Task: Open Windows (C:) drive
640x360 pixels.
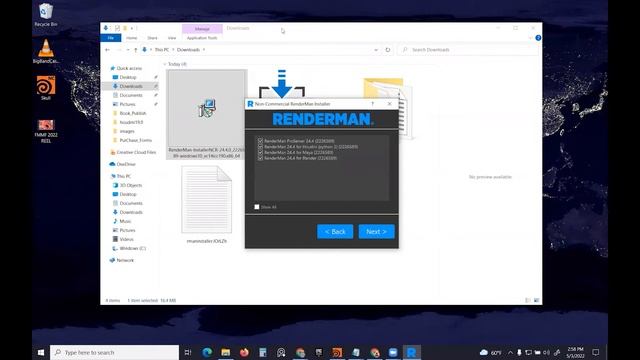Action: click(x=132, y=248)
